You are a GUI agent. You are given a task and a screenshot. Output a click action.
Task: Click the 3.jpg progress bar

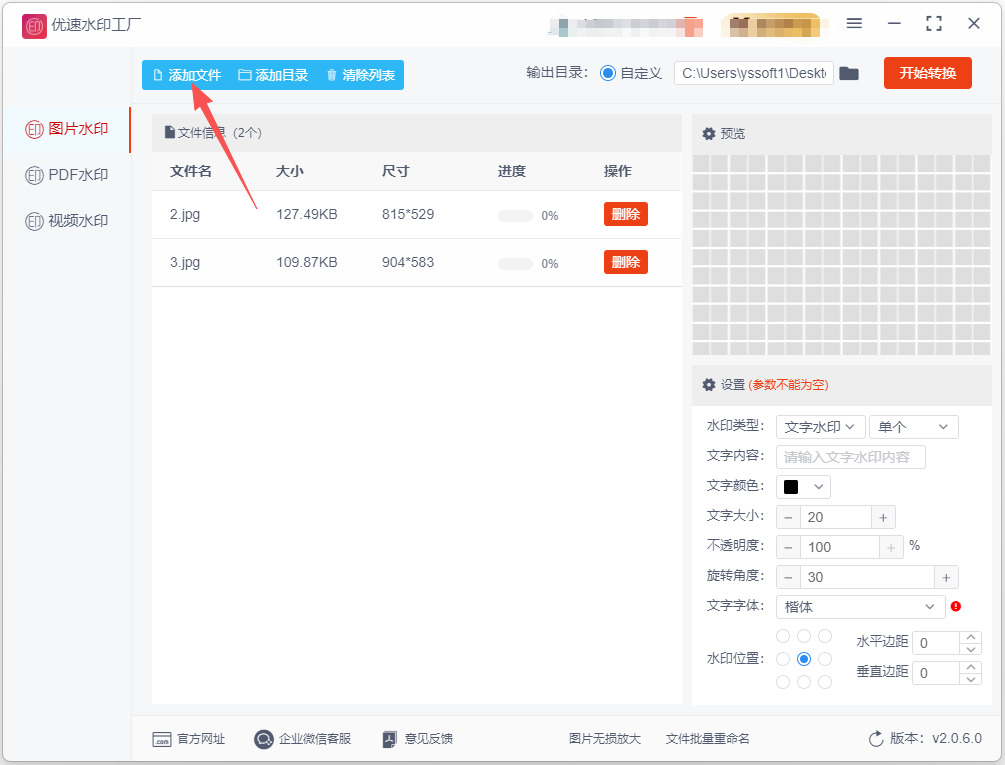coord(515,263)
